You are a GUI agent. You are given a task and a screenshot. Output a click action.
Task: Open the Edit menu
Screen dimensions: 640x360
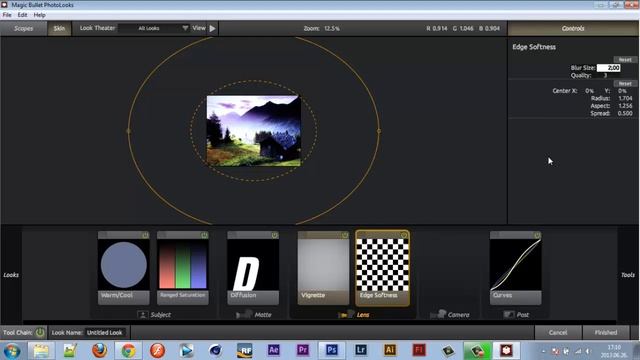click(22, 15)
